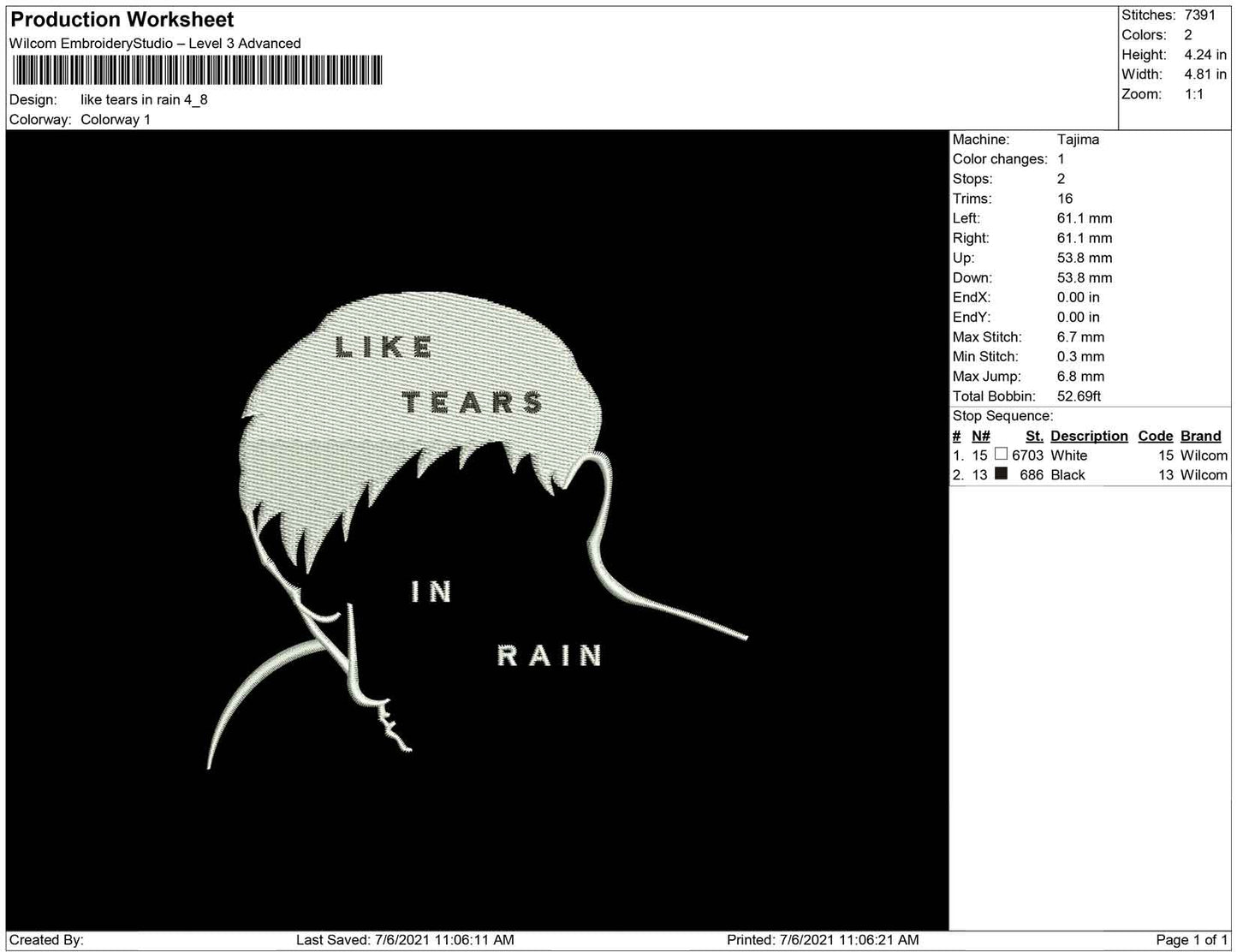Click the word "IN" in the design
Image resolution: width=1237 pixels, height=952 pixels.
point(431,592)
